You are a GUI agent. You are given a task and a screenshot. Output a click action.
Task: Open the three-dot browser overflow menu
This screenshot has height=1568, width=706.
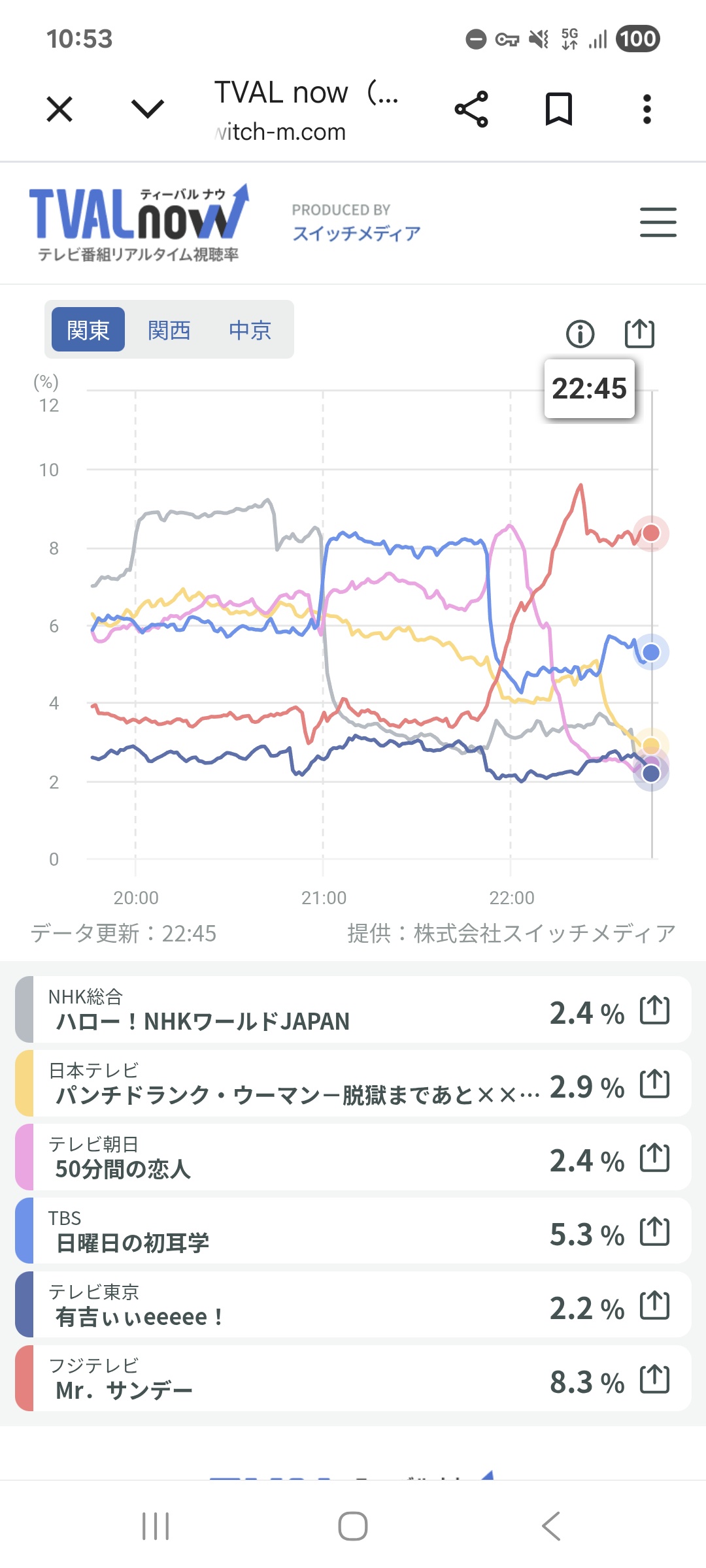(x=647, y=109)
